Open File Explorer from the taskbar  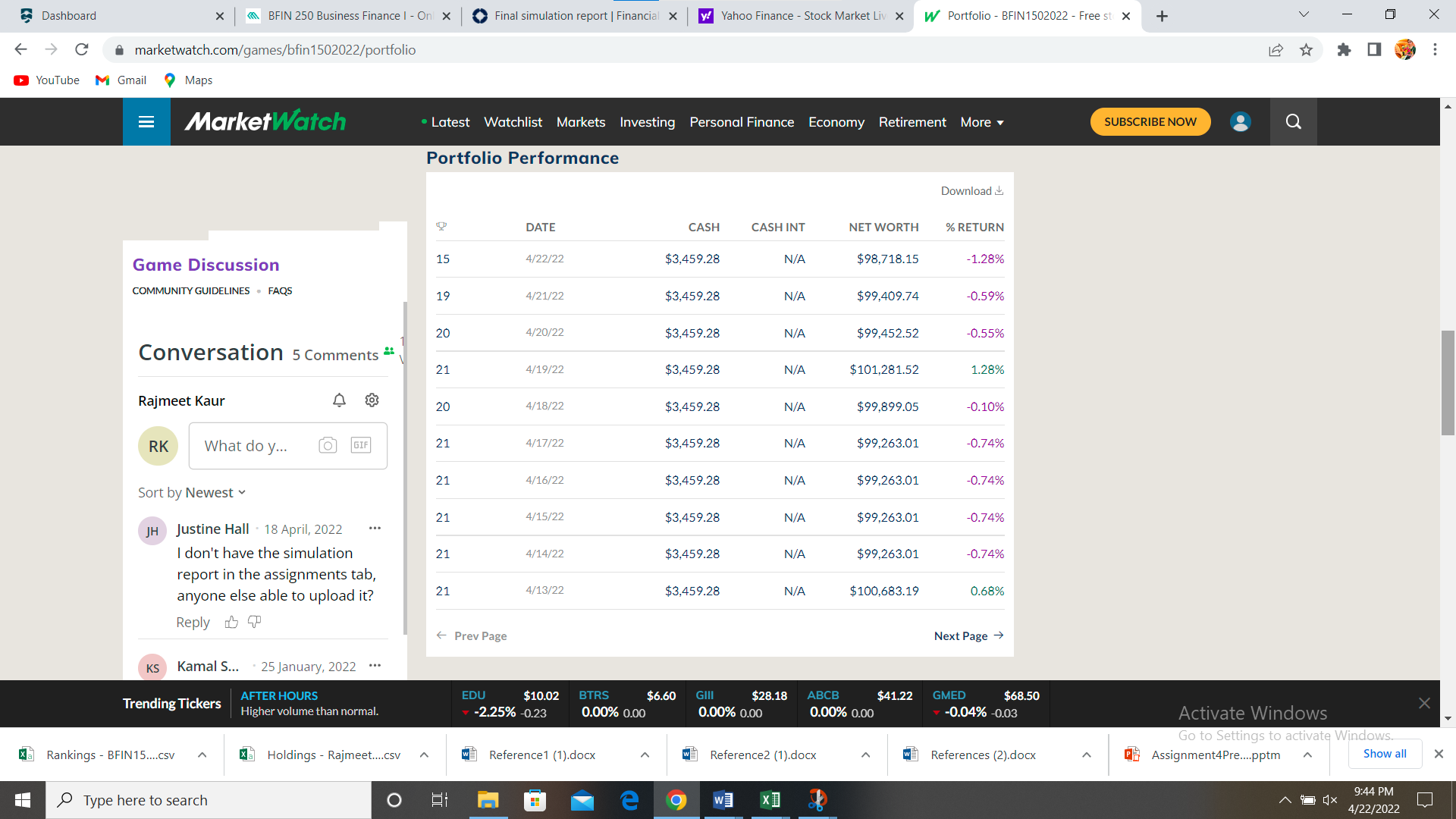(488, 800)
